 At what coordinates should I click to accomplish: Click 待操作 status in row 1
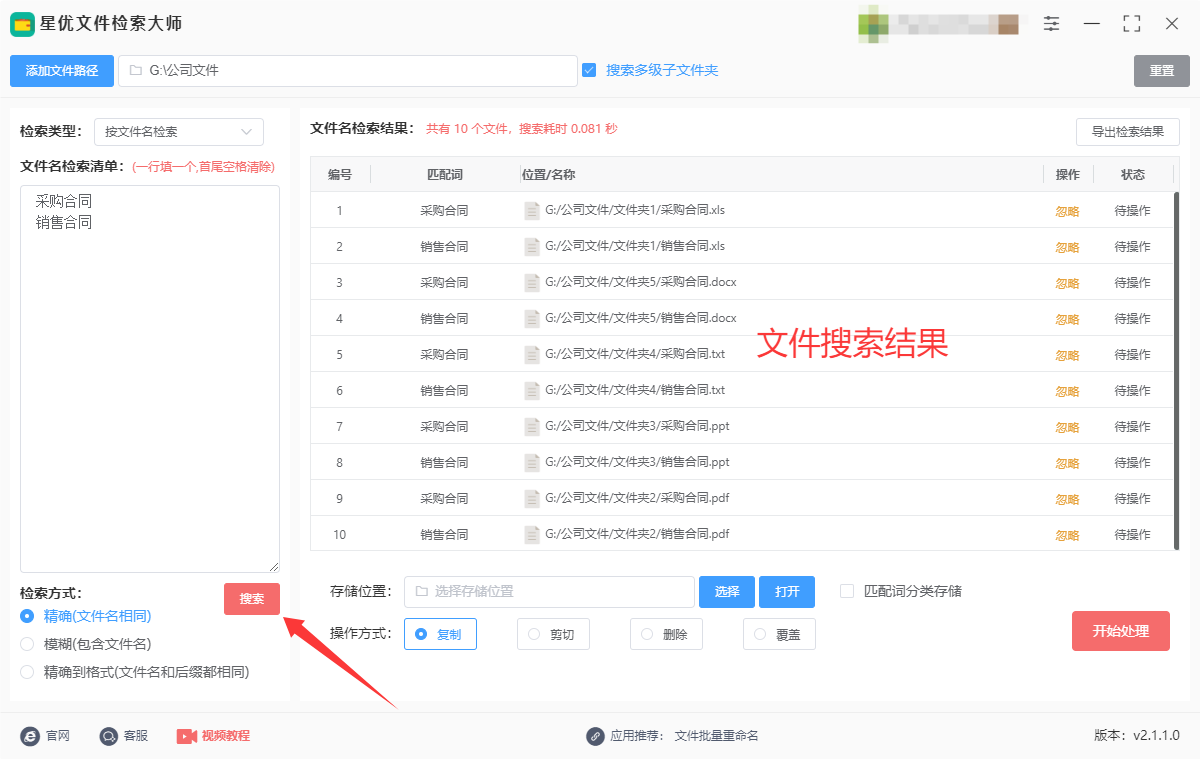pyautogui.click(x=1133, y=211)
